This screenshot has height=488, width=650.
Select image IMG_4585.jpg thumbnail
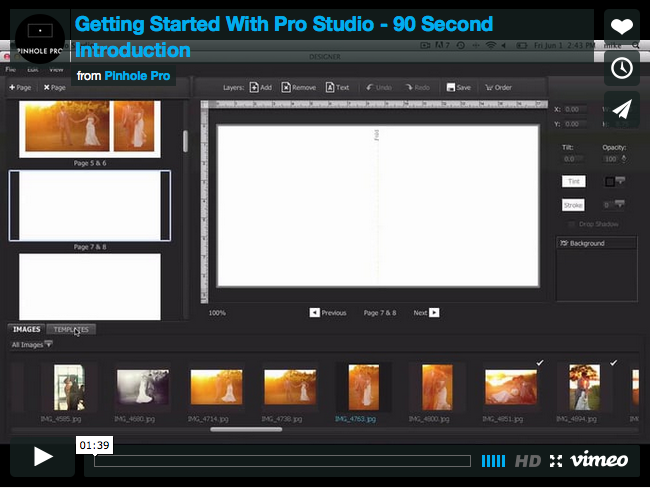click(69, 387)
